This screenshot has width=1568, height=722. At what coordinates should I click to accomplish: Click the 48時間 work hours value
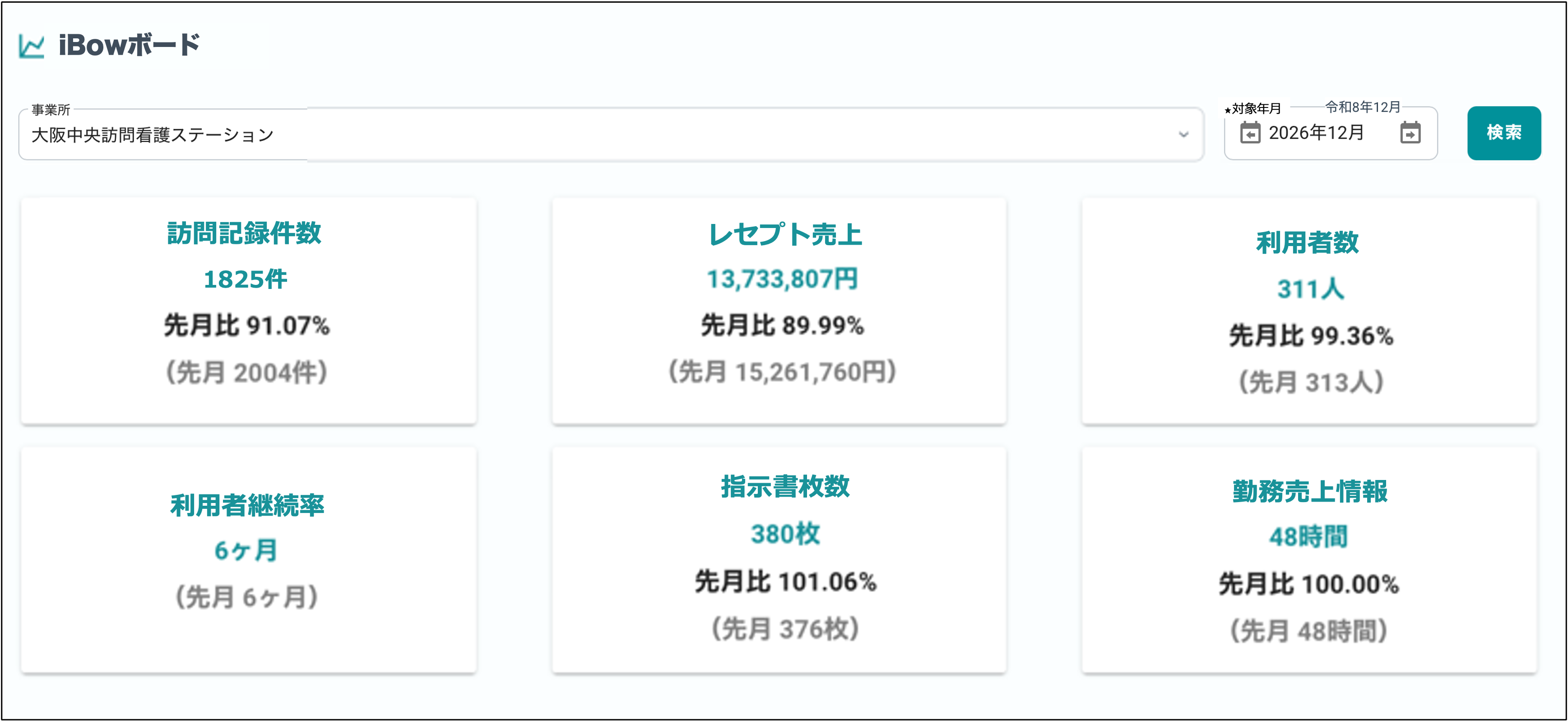[x=1308, y=537]
